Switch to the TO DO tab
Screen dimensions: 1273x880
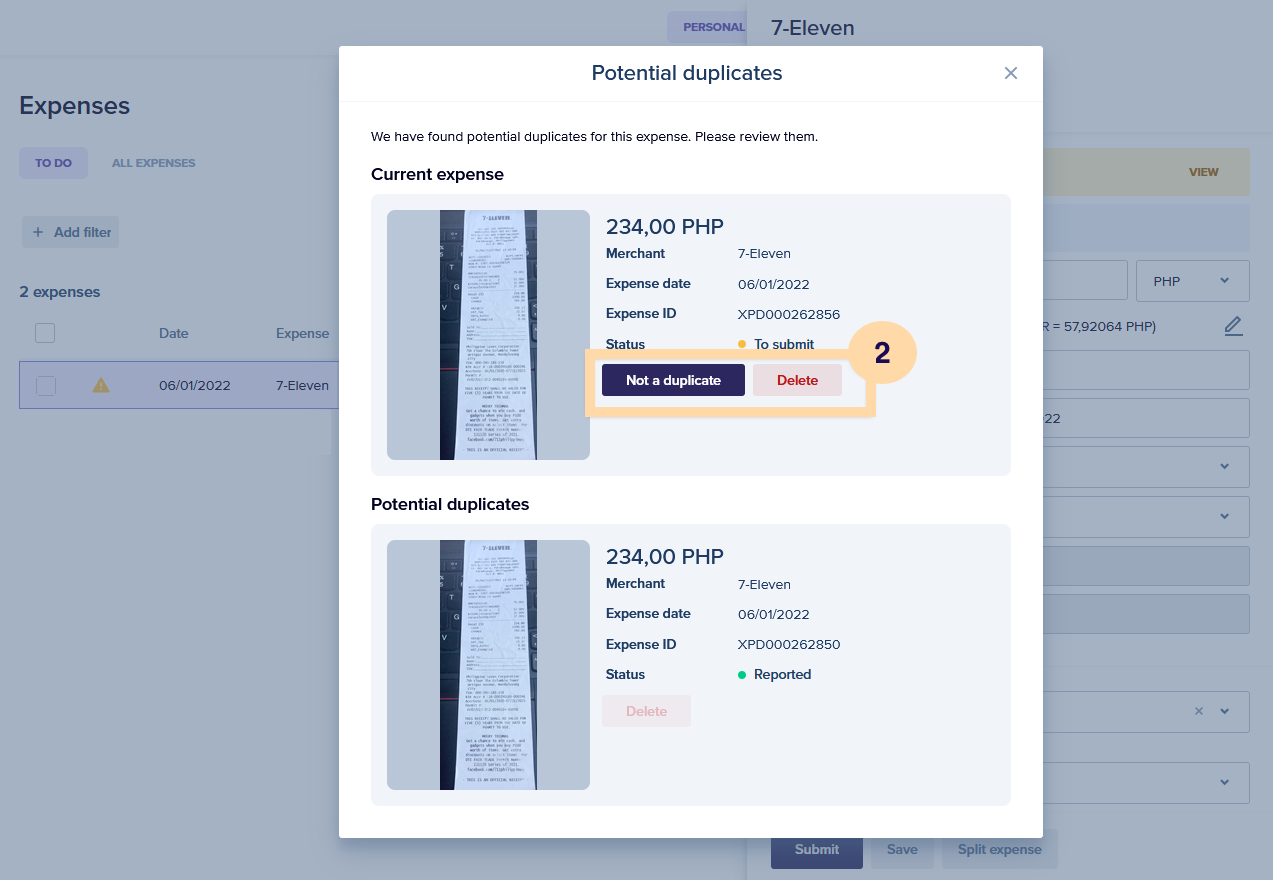coord(53,163)
